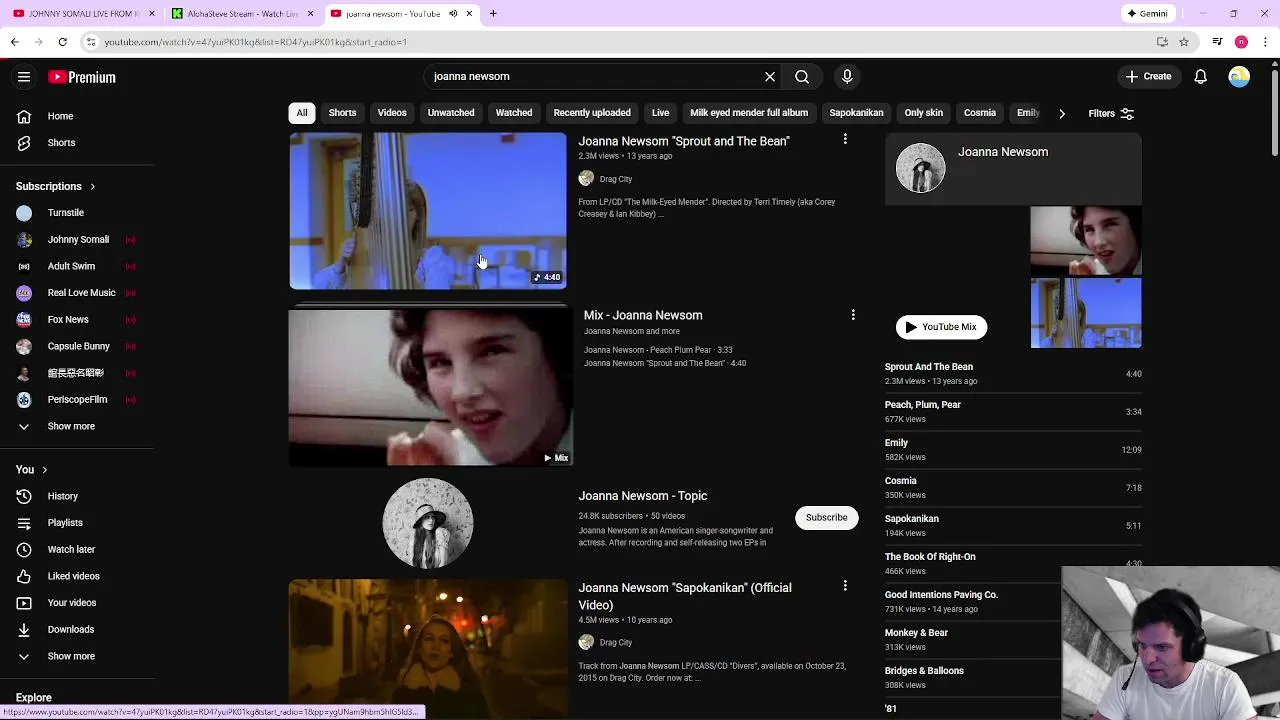Open the hamburger guide menu

(x=24, y=77)
